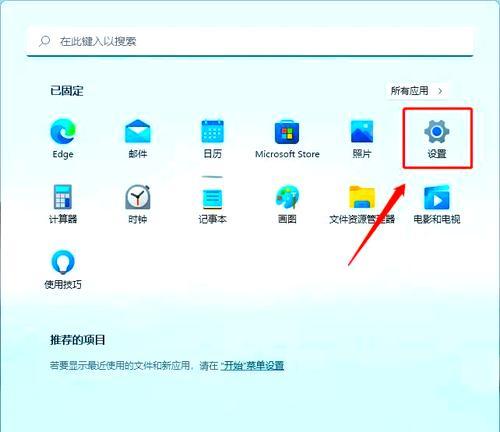Screen dimensions: 500x432
Task: Click the search box 在此键入以搜索
Action: (250, 41)
